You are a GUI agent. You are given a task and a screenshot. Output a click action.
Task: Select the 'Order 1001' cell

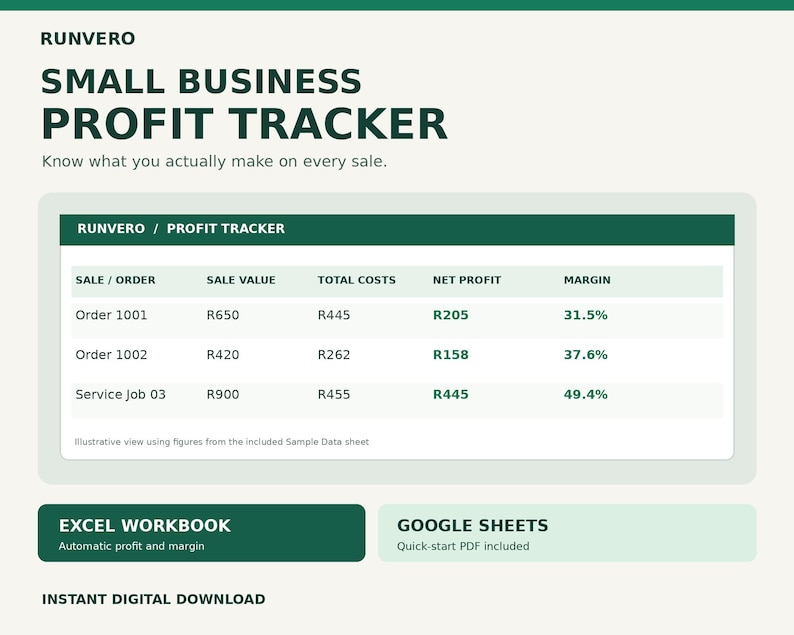coord(111,315)
